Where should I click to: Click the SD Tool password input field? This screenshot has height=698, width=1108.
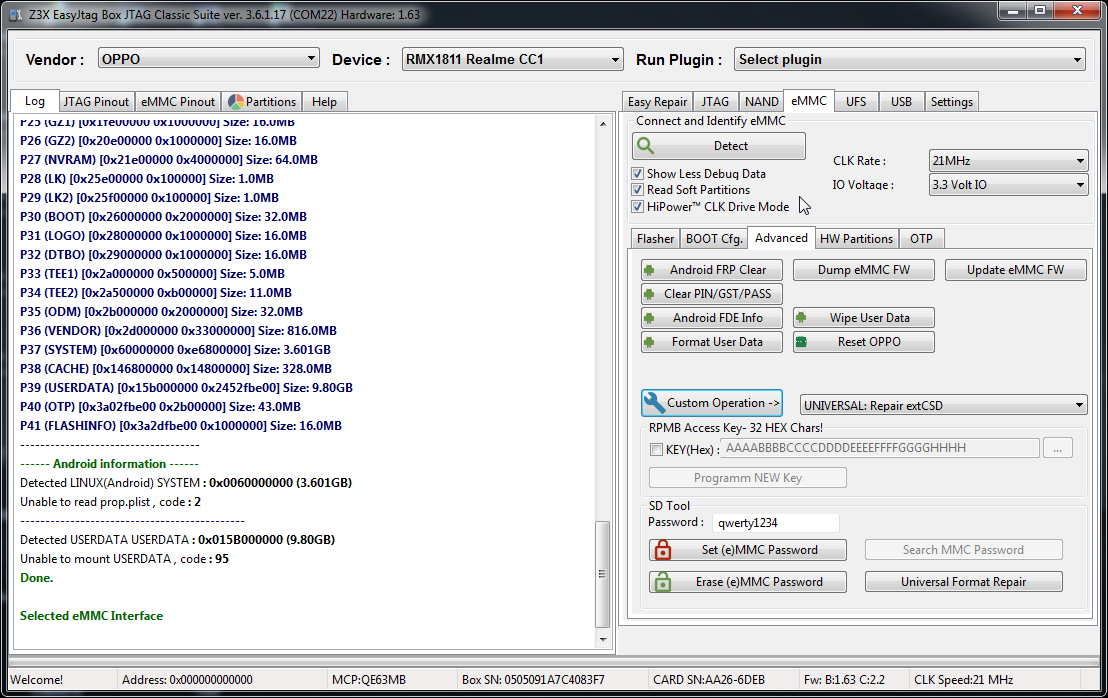775,523
